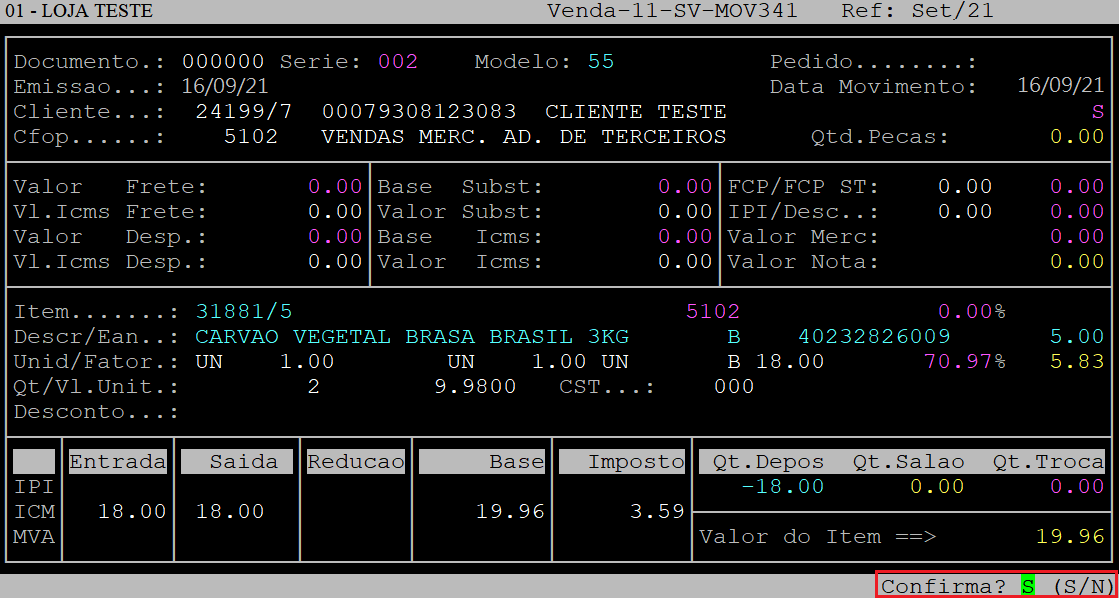The image size is (1119, 598).
Task: Click the green S confirmation input
Action: point(1027,586)
